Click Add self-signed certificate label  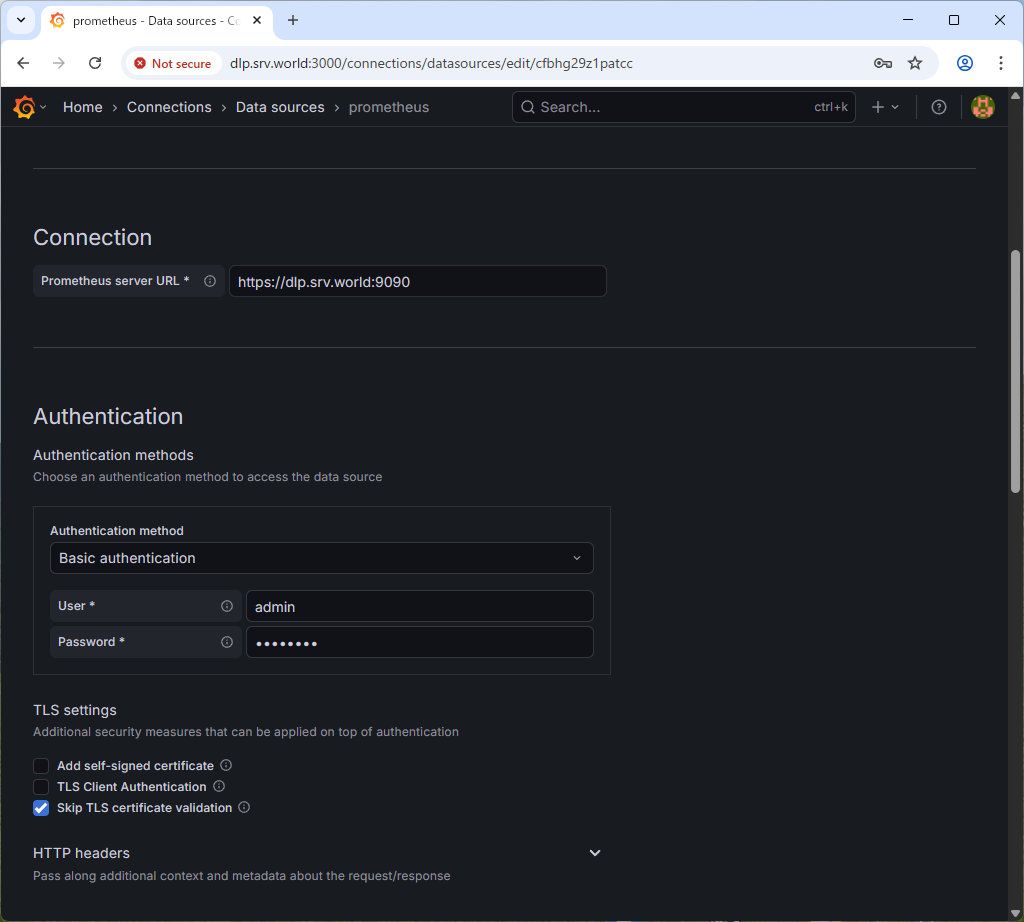coord(135,765)
